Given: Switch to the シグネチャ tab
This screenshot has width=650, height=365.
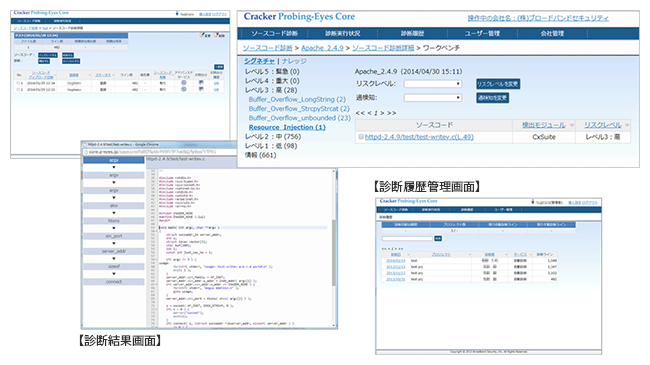Looking at the screenshot, I should [x=259, y=61].
